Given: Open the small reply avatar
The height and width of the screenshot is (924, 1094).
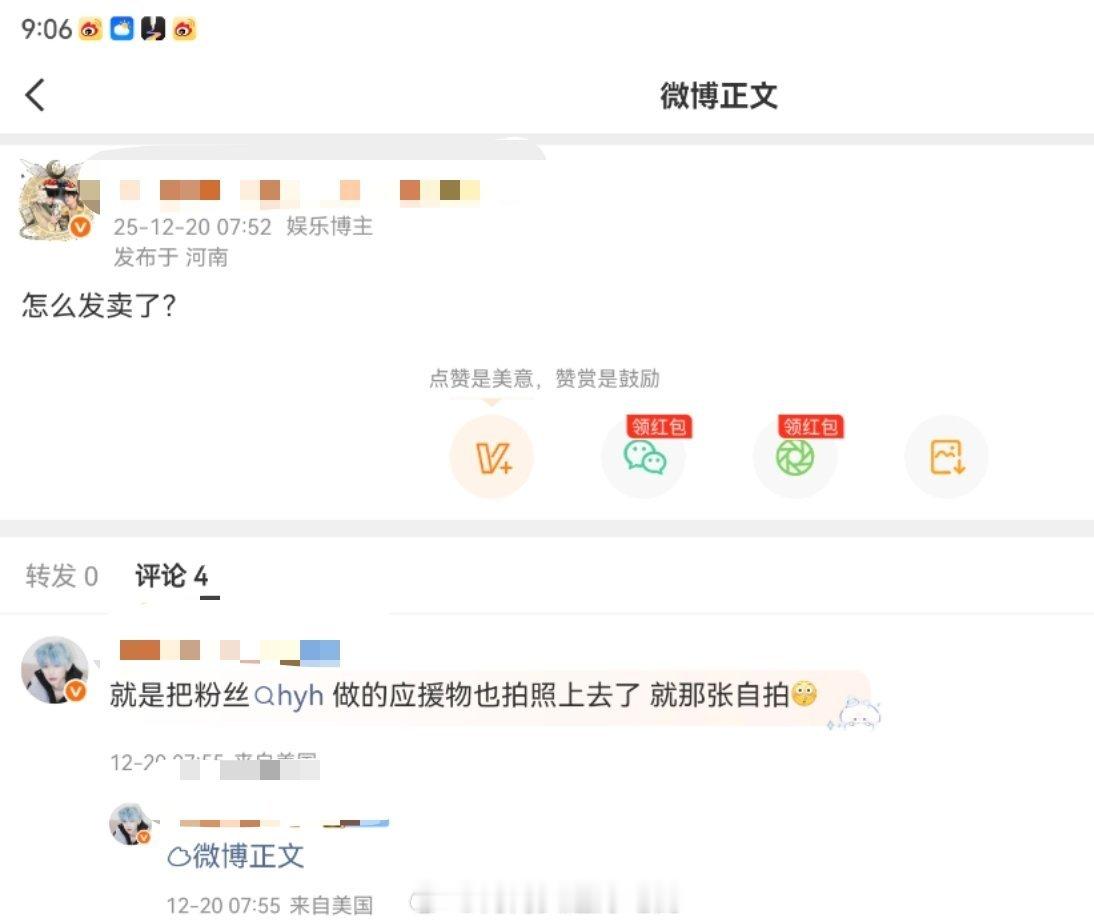Looking at the screenshot, I should pos(130,824).
